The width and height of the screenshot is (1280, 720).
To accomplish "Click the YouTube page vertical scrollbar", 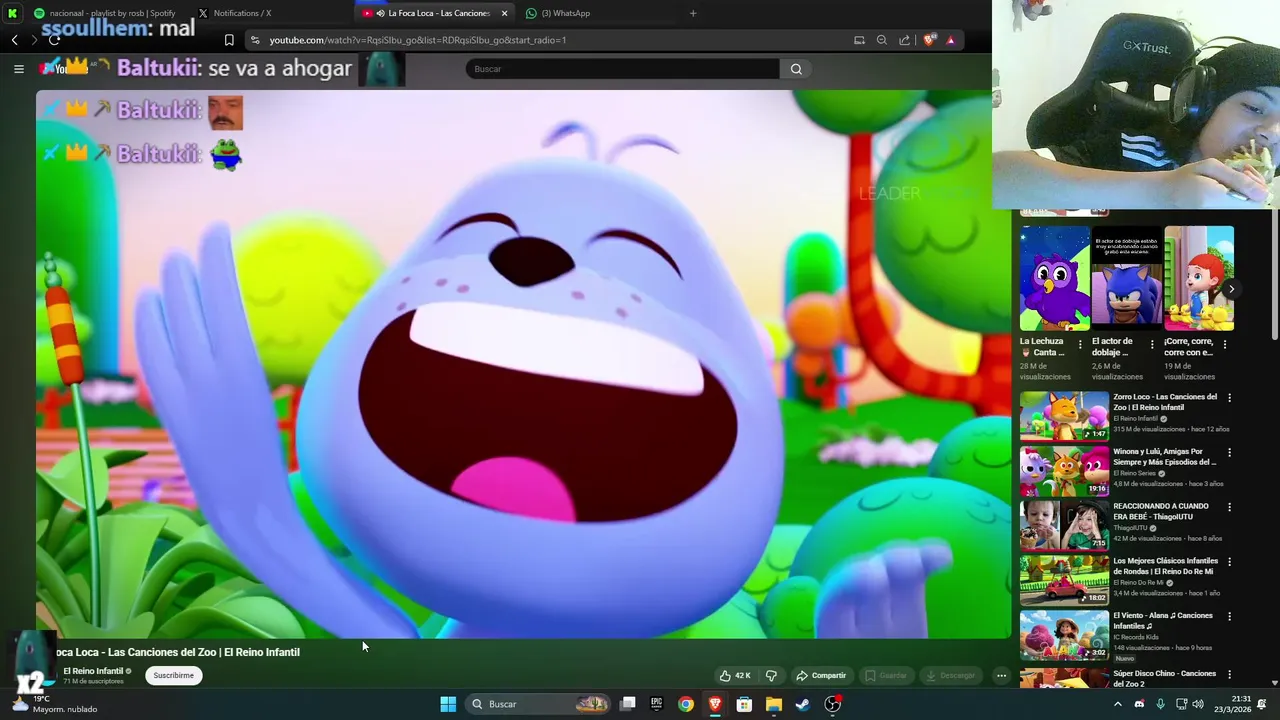I will click(x=1274, y=275).
